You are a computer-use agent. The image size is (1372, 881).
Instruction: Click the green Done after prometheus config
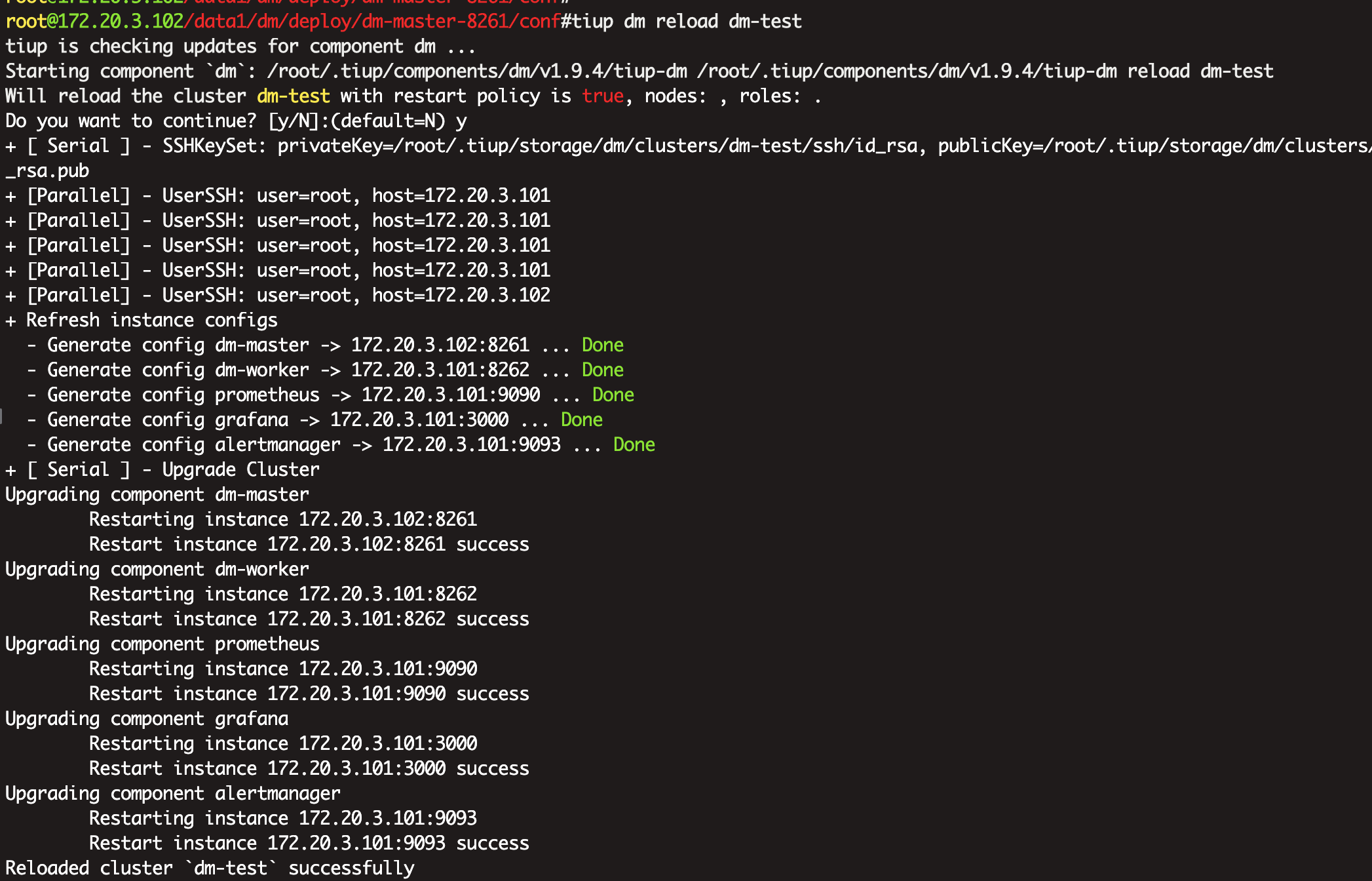[613, 395]
